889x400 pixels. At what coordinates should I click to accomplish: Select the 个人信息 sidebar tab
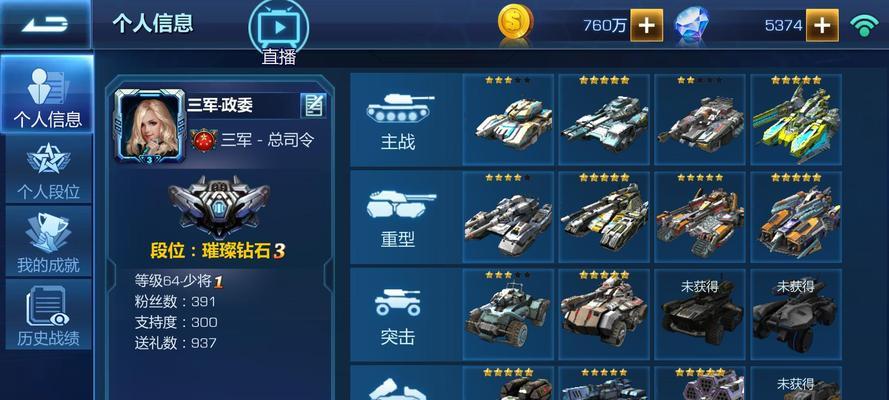pos(48,95)
